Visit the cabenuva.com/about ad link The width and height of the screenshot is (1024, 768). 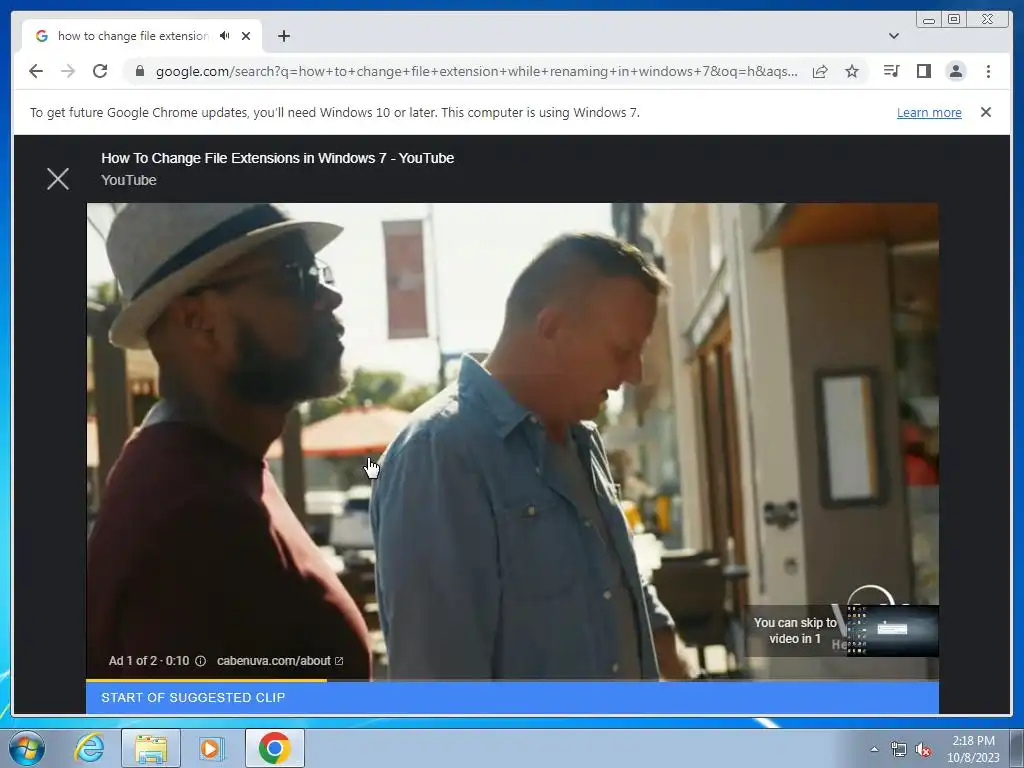pos(280,661)
